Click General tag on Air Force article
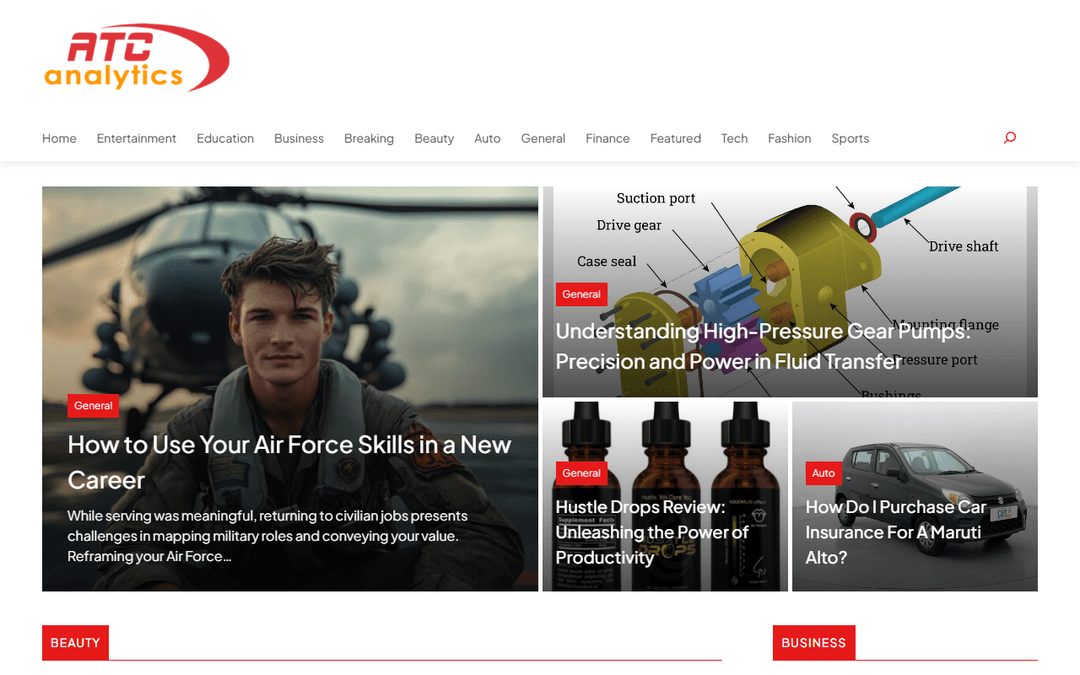The height and width of the screenshot is (675, 1080). tap(93, 406)
